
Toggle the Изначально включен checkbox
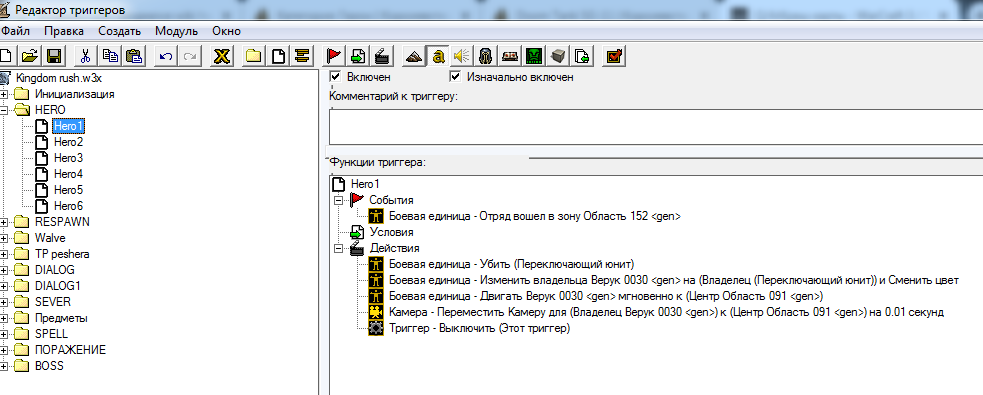pos(455,76)
